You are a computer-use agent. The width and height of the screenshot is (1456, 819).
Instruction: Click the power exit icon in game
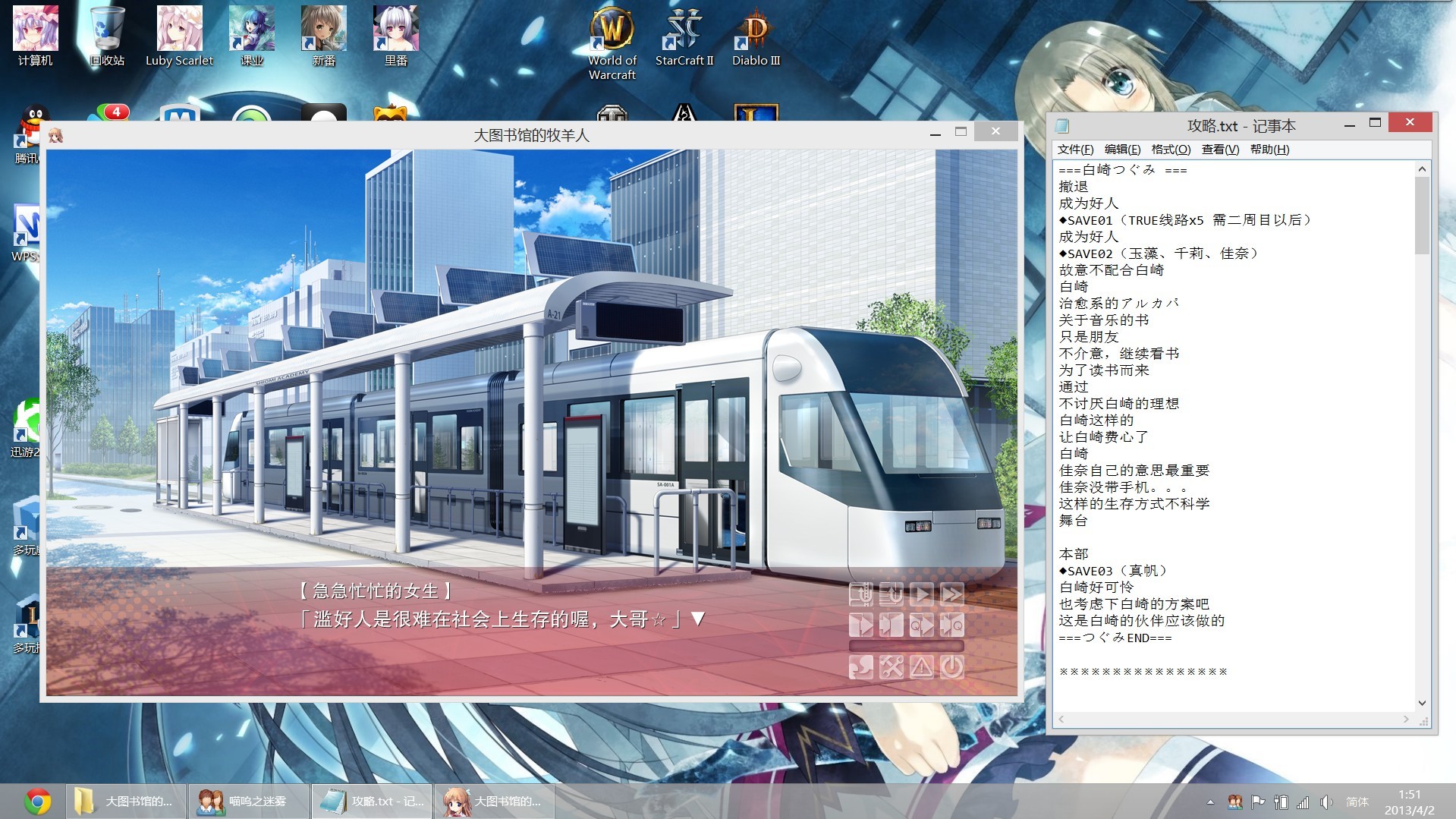pyautogui.click(x=952, y=667)
